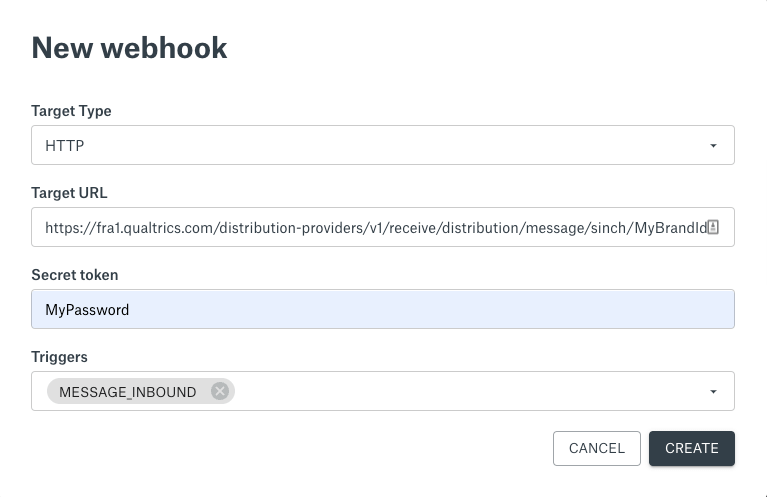Click the Triggers field label
The image size is (767, 497).
(59, 357)
